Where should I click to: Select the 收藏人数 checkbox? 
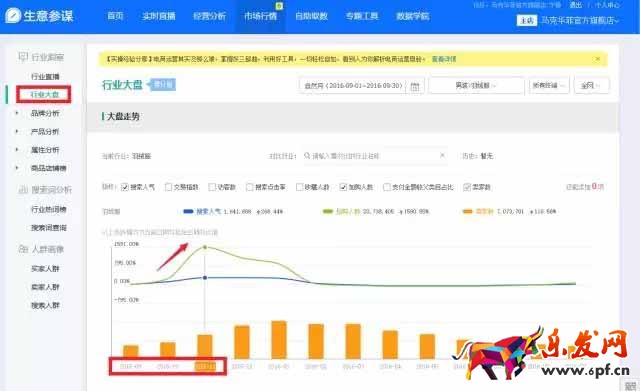(x=299, y=187)
